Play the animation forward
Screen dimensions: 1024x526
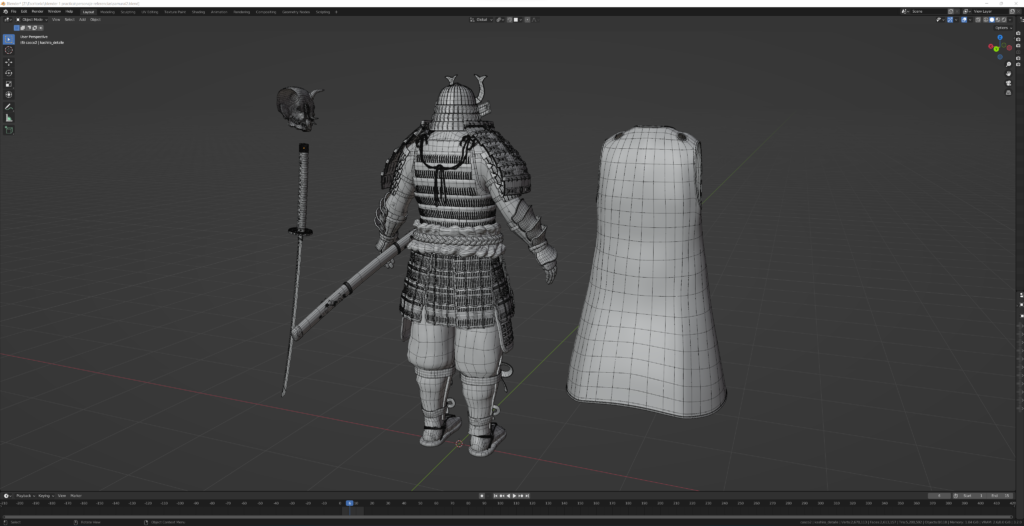515,496
